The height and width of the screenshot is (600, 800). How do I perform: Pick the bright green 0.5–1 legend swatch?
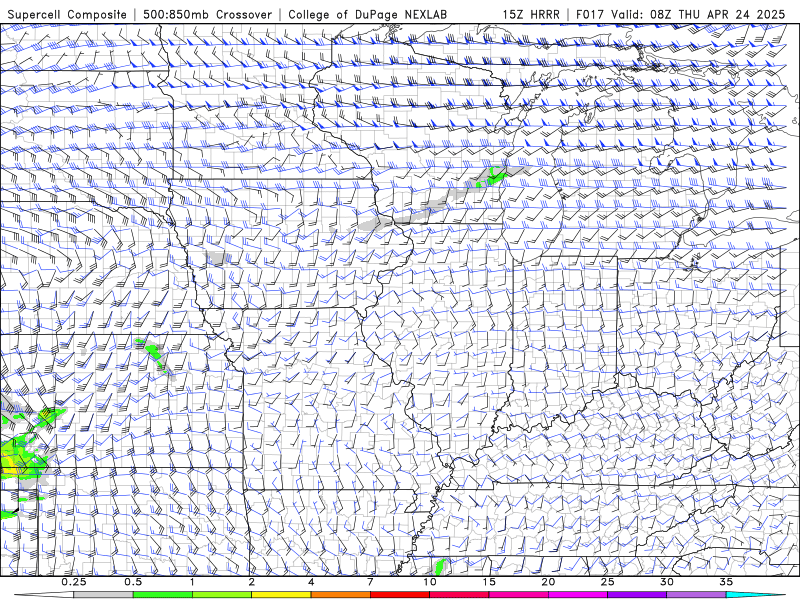[162, 595]
